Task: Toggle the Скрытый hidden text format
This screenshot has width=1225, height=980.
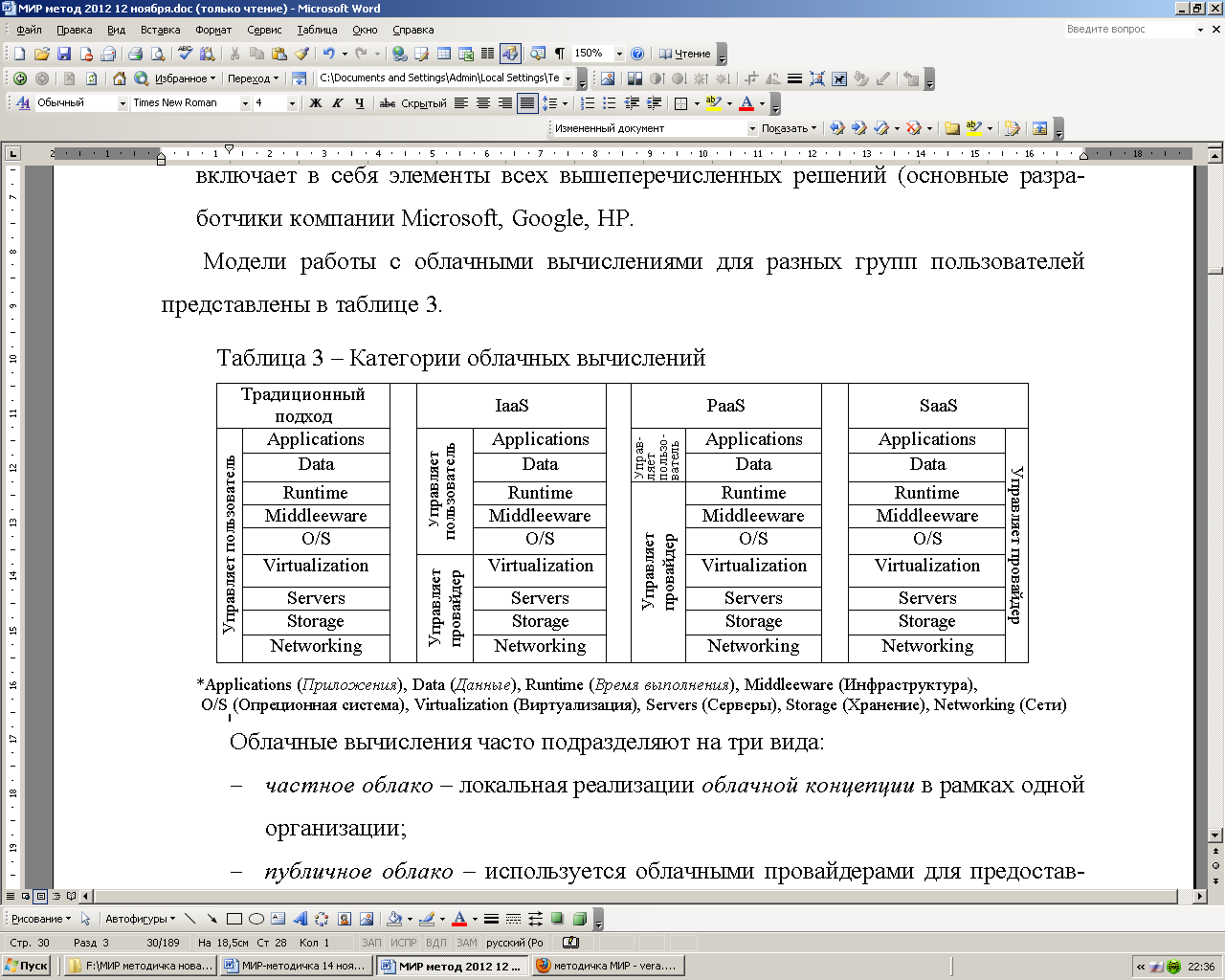Action: coord(423,102)
